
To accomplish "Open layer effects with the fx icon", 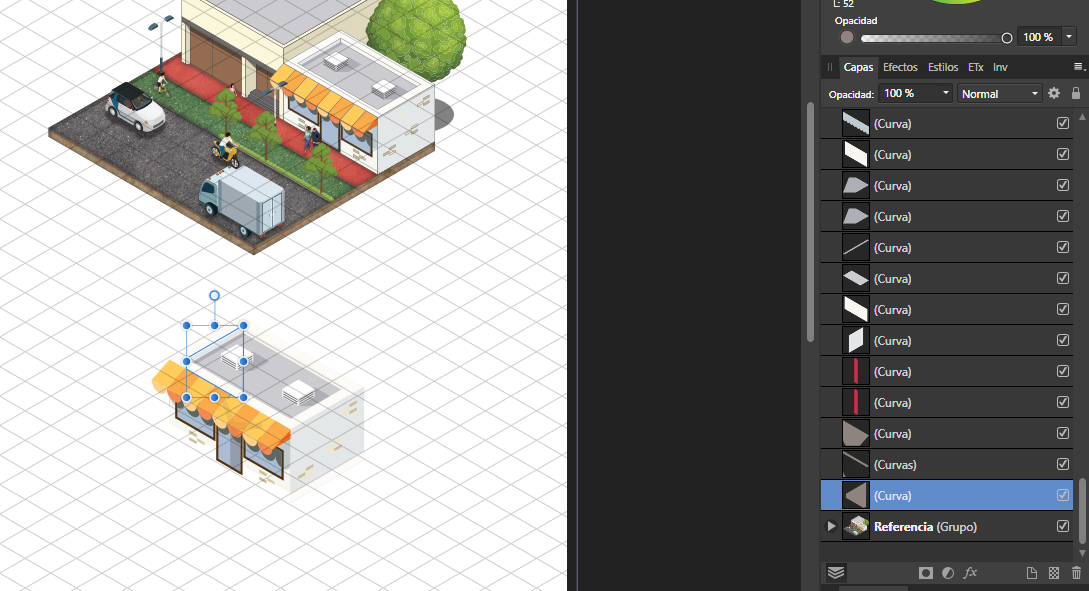I will [970, 573].
